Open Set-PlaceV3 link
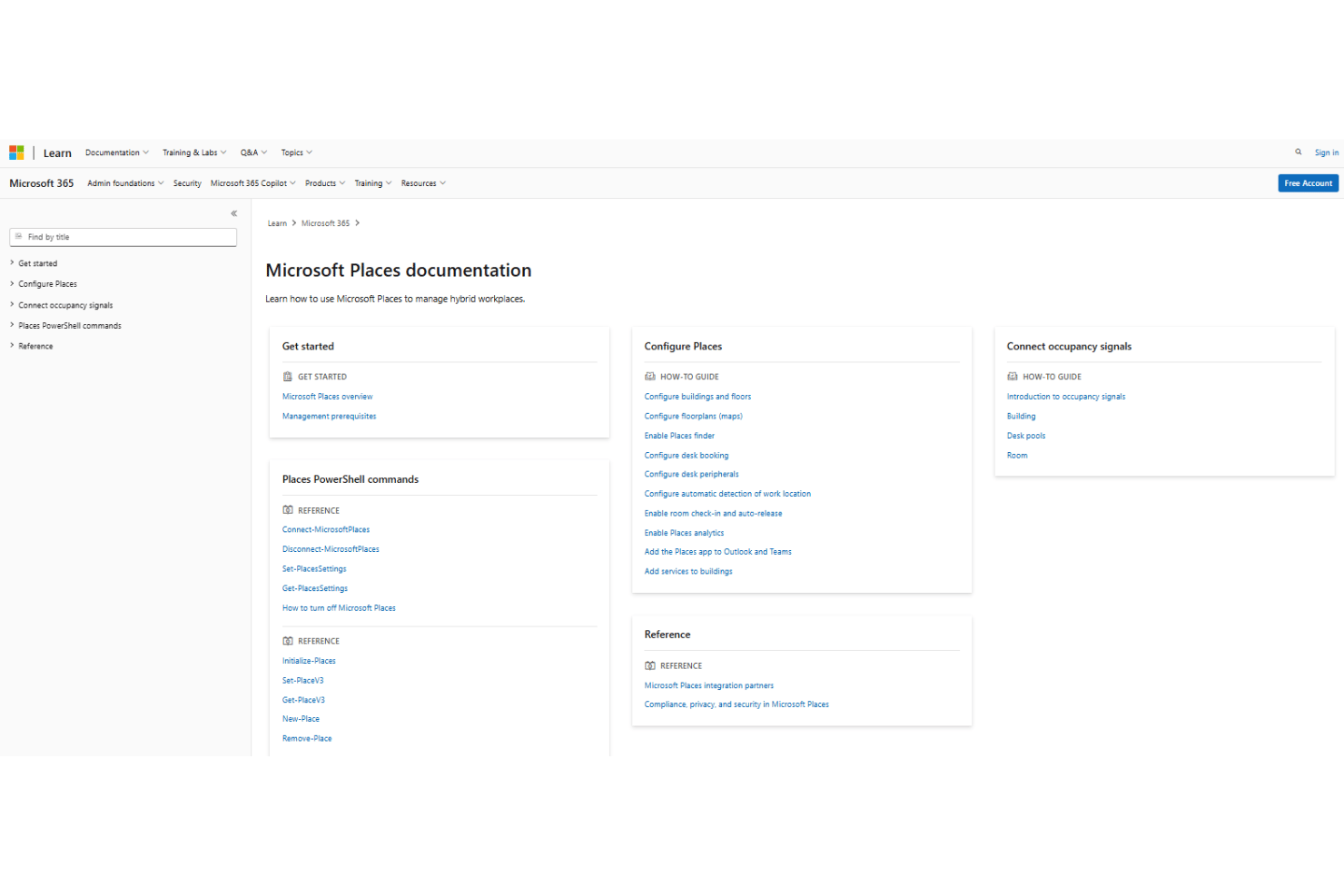 [303, 681]
